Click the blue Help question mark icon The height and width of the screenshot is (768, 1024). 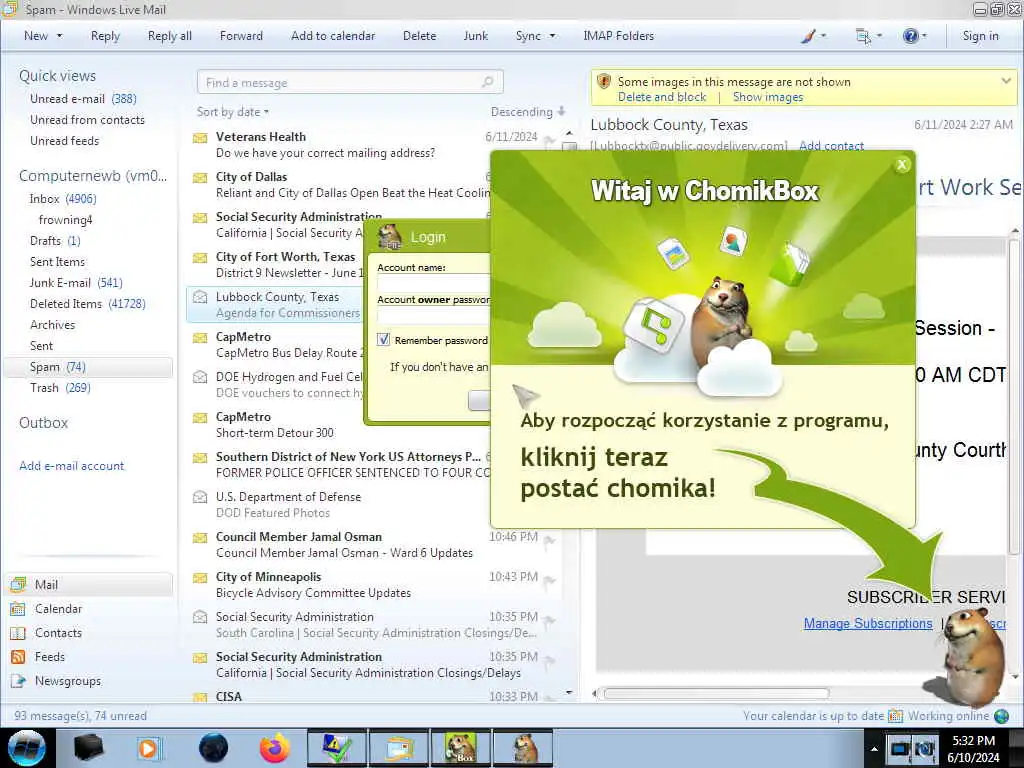coord(910,36)
